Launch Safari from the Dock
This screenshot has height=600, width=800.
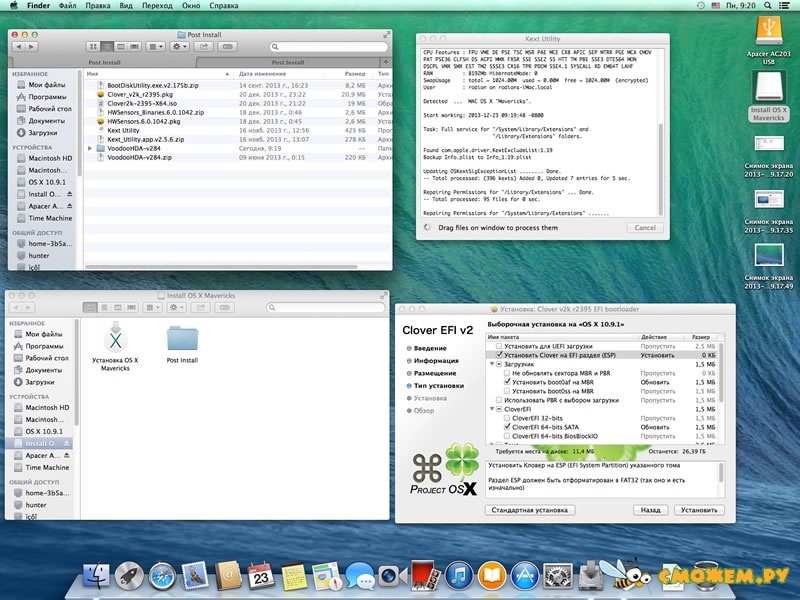162,577
